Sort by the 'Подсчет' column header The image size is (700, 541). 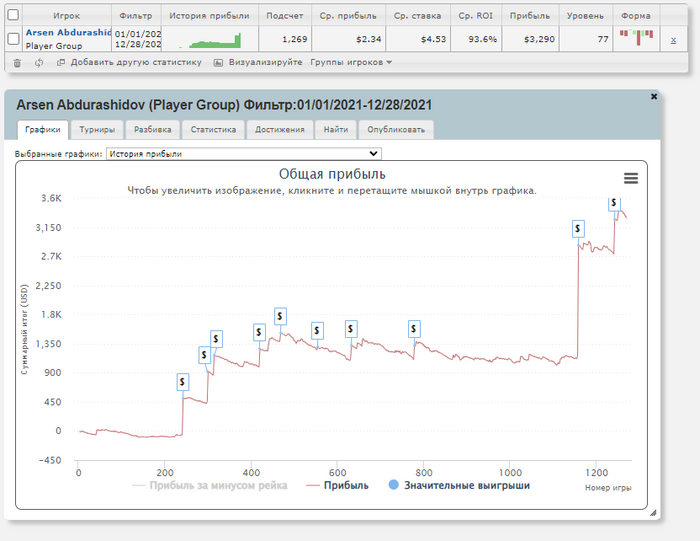[x=285, y=16]
